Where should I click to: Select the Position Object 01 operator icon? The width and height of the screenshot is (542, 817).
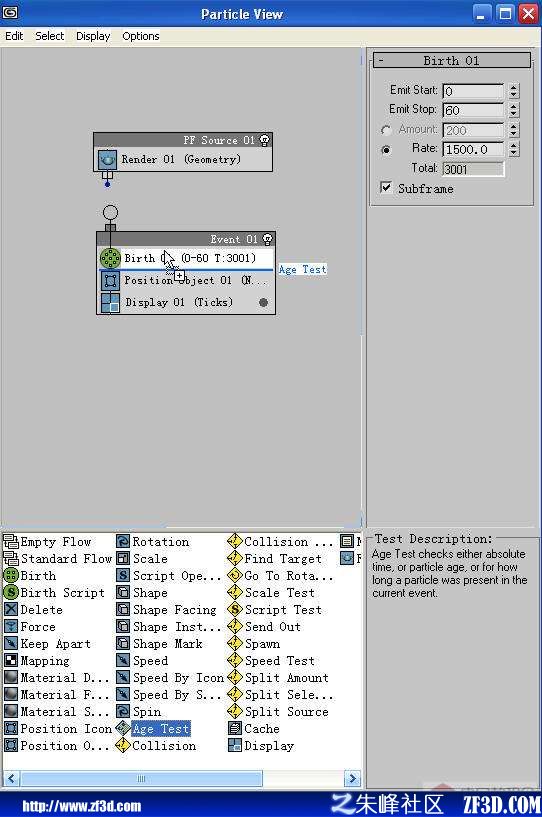110,280
